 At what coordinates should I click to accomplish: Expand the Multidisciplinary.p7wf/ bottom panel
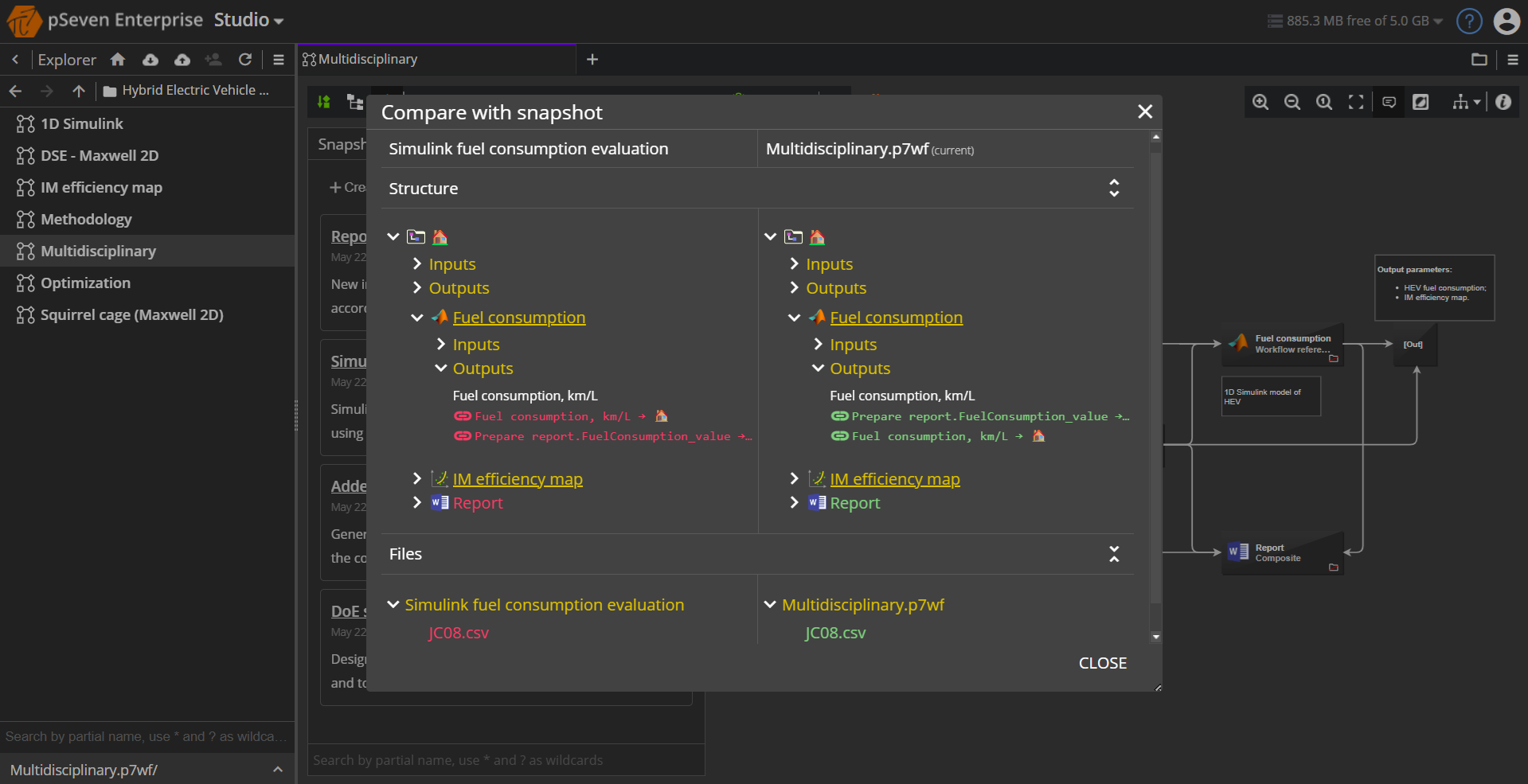coord(278,770)
